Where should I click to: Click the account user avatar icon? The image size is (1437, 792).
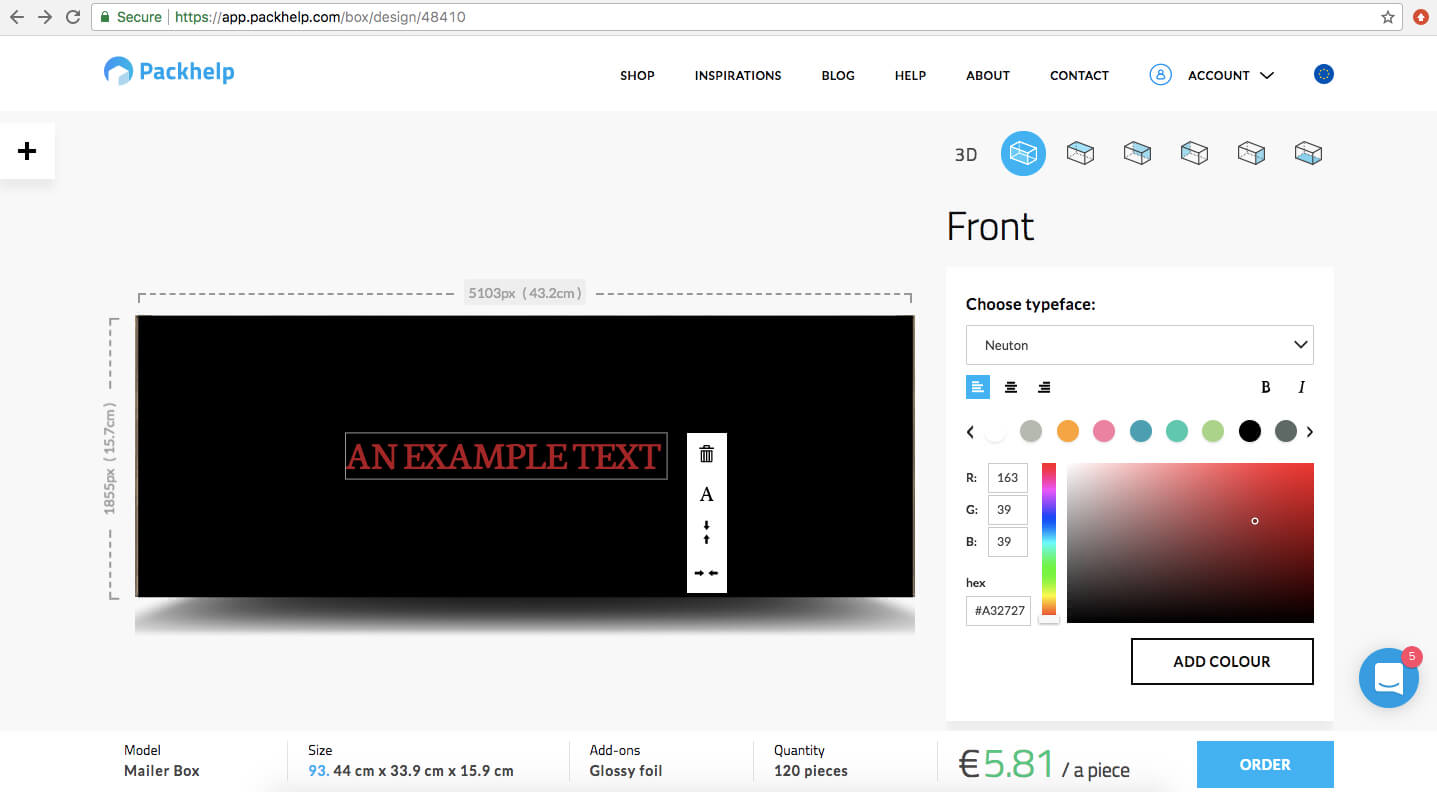1160,74
